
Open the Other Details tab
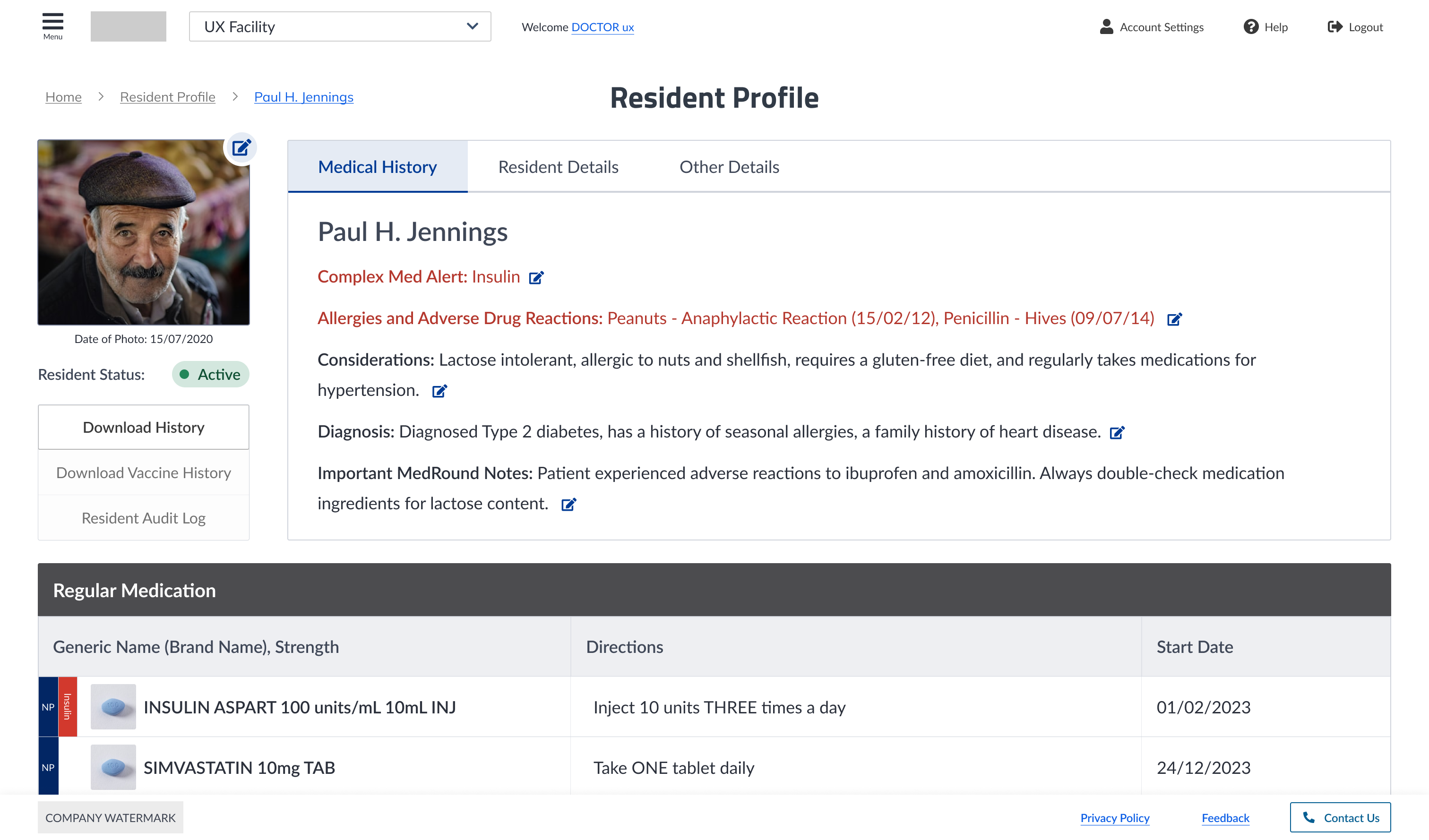[729, 166]
